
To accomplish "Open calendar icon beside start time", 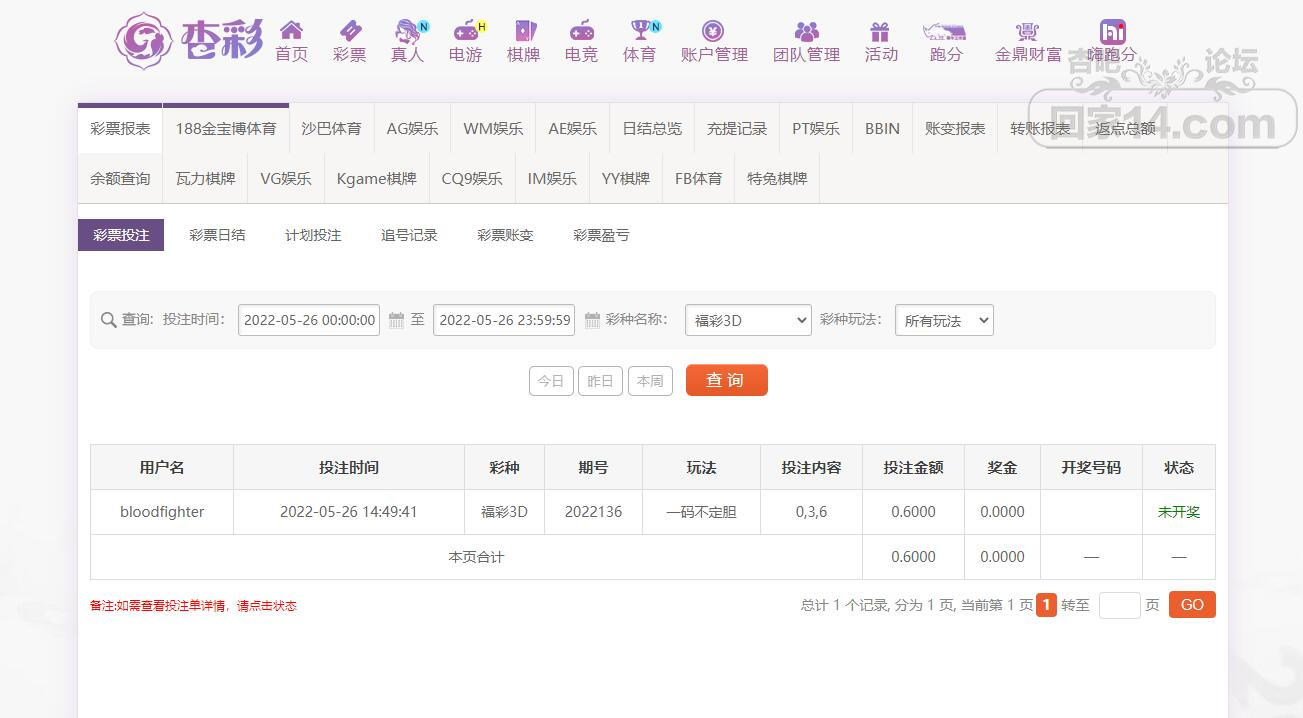I will [x=396, y=320].
